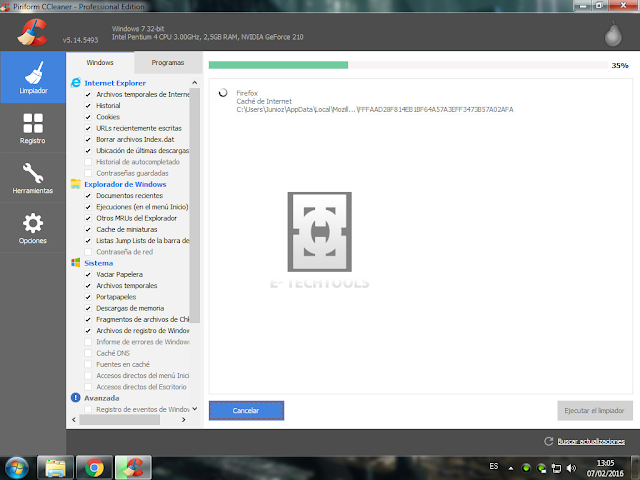Toggle Documentos recientes checkbox
The image size is (640, 480).
point(88,196)
